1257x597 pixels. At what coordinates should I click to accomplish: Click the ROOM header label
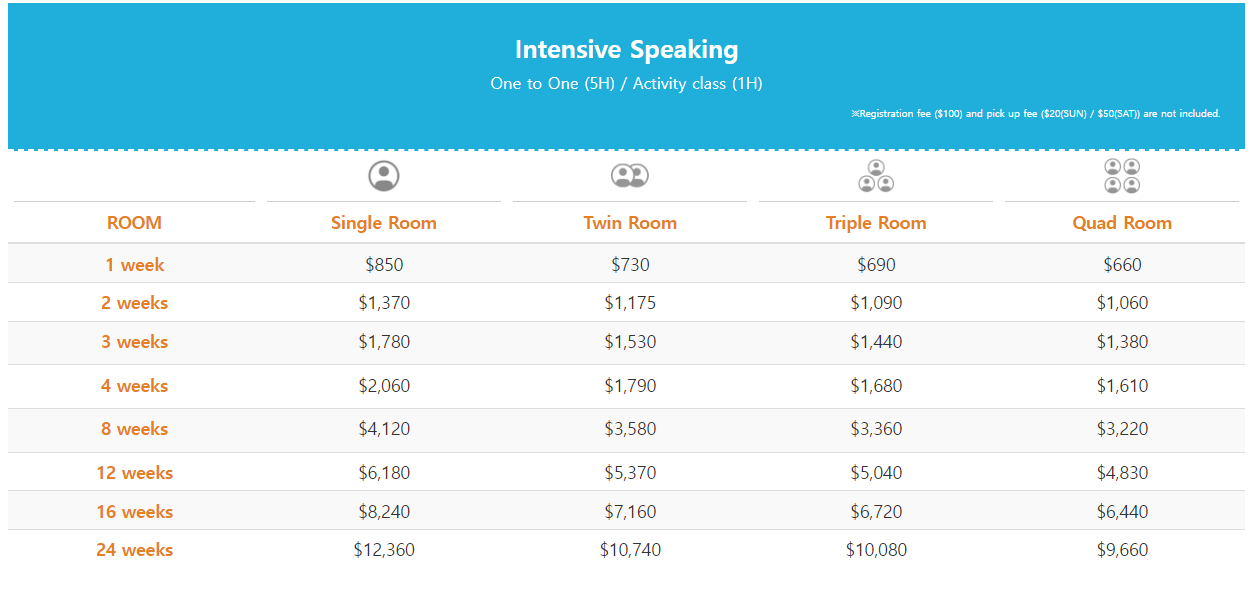134,223
